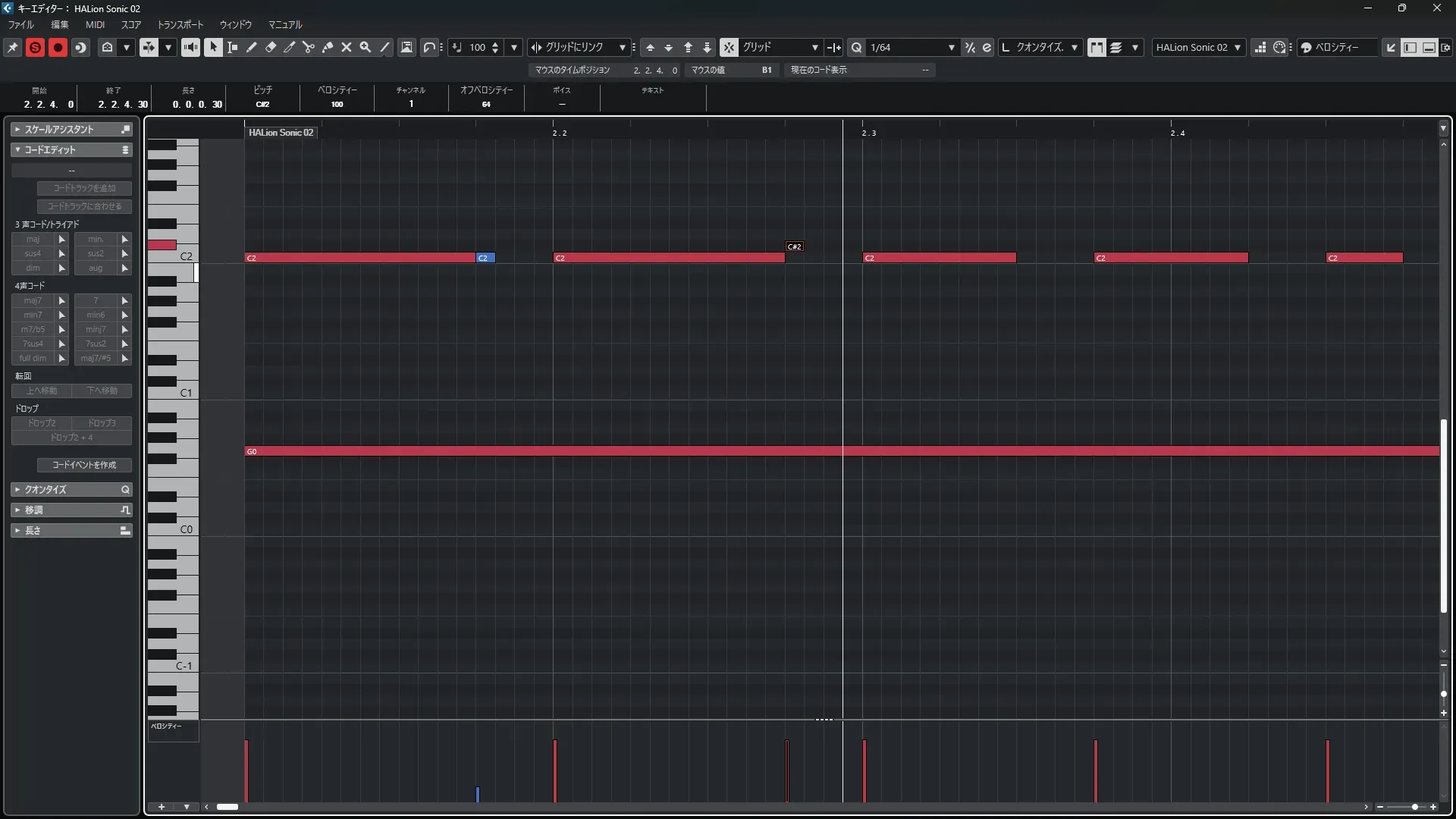Toggle acoustic feedback speaker button
The height and width of the screenshot is (819, 1456).
point(190,47)
